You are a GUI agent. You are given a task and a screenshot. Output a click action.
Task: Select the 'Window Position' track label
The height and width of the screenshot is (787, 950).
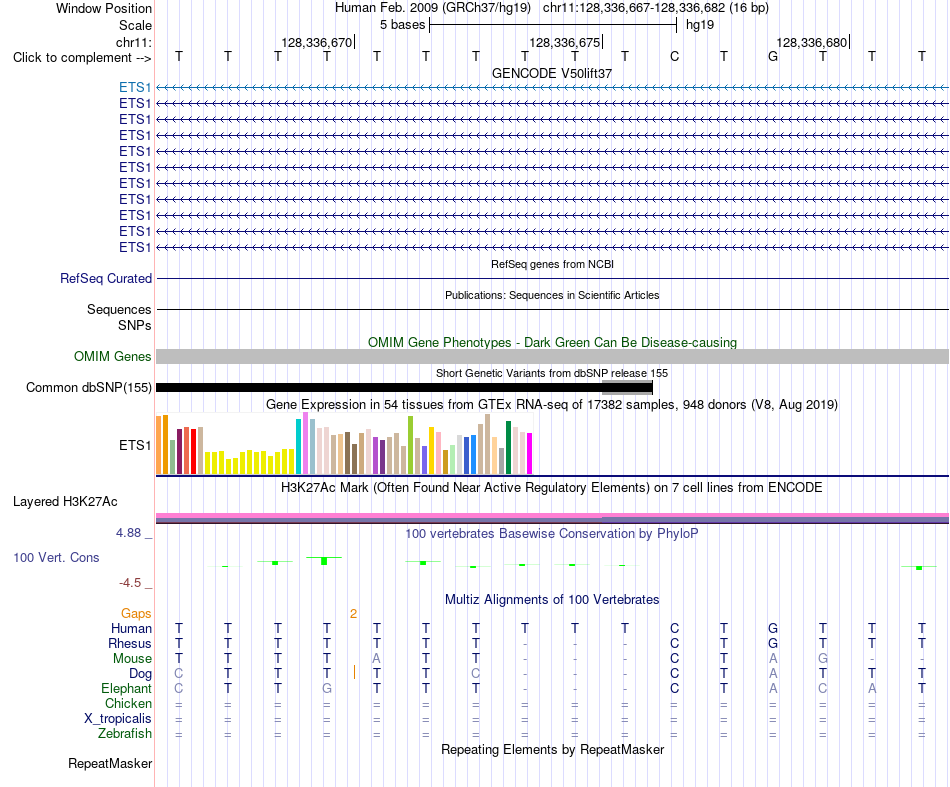pos(104,8)
